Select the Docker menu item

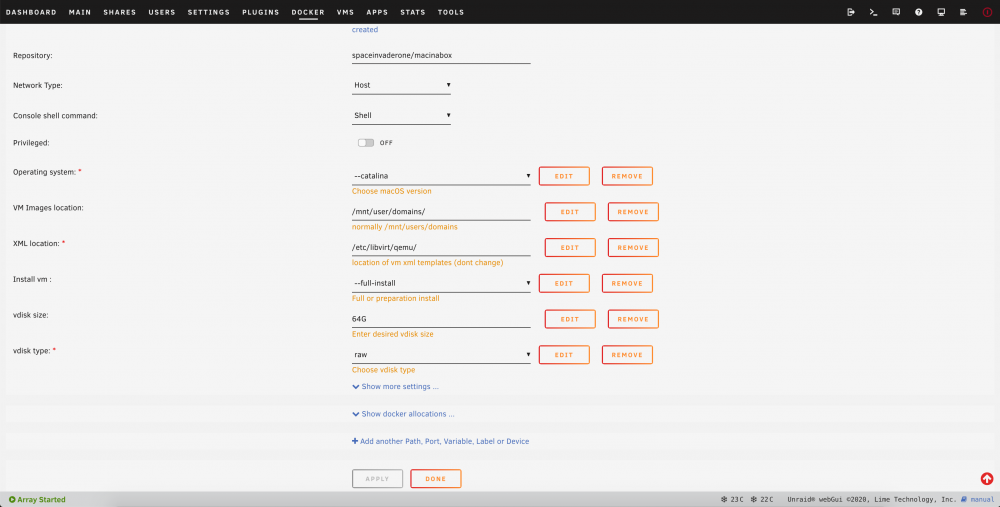coord(308,12)
